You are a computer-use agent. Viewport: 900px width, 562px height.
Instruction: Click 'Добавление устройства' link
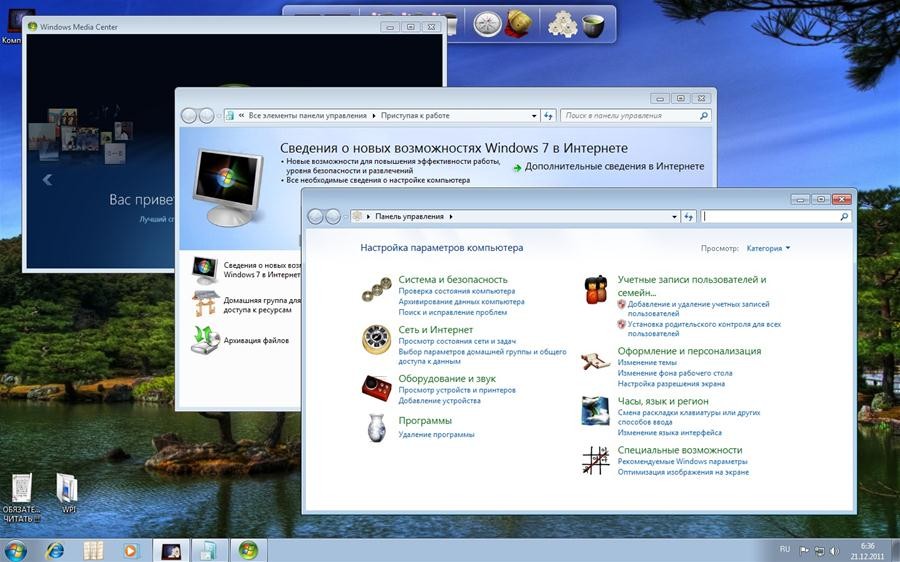(440, 401)
